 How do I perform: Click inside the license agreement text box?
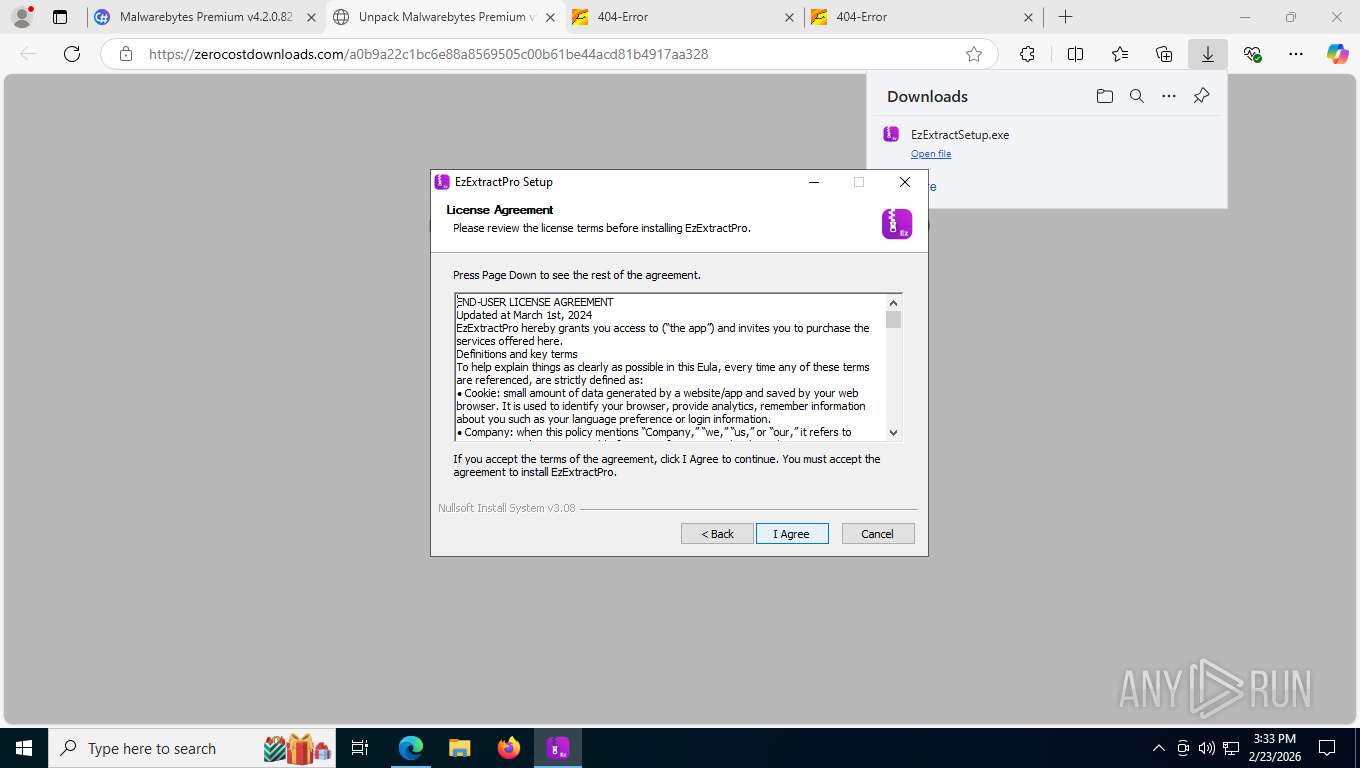670,367
